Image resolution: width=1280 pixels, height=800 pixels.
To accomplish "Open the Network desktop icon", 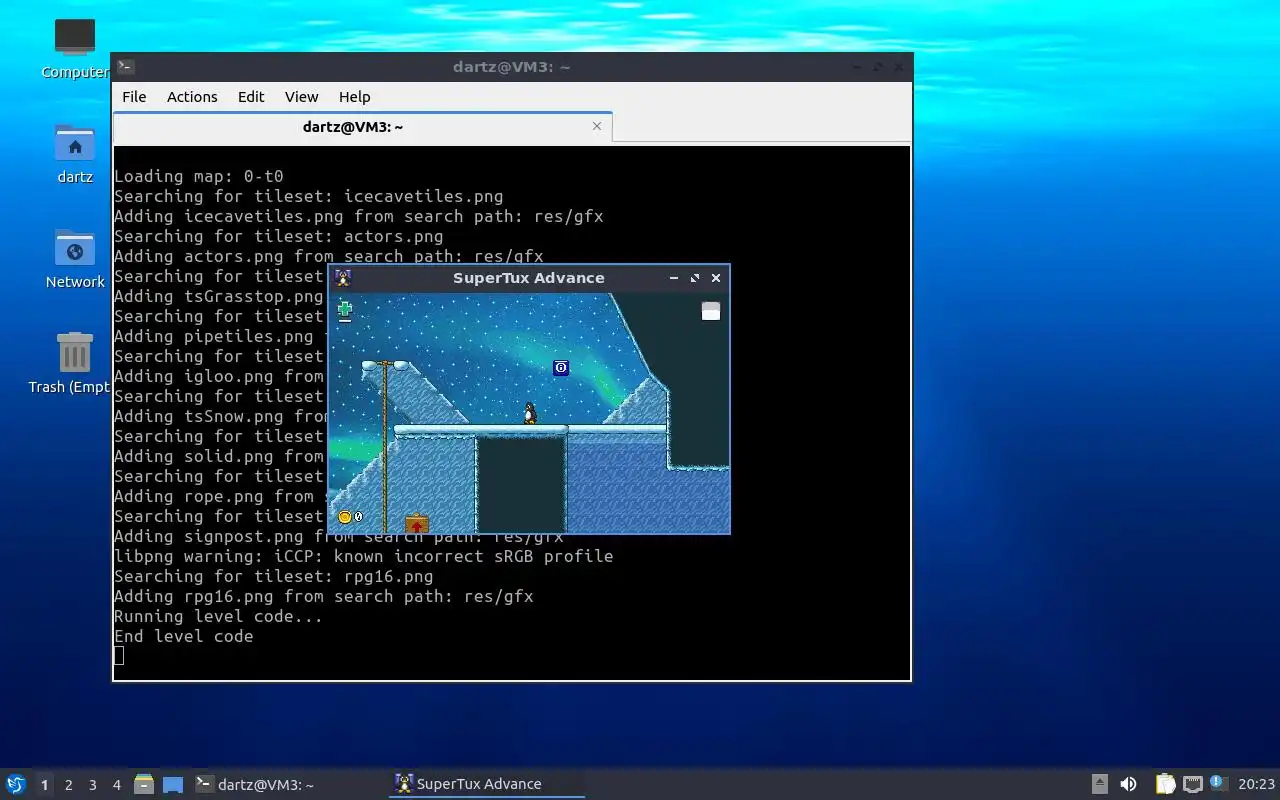I will point(75,258).
